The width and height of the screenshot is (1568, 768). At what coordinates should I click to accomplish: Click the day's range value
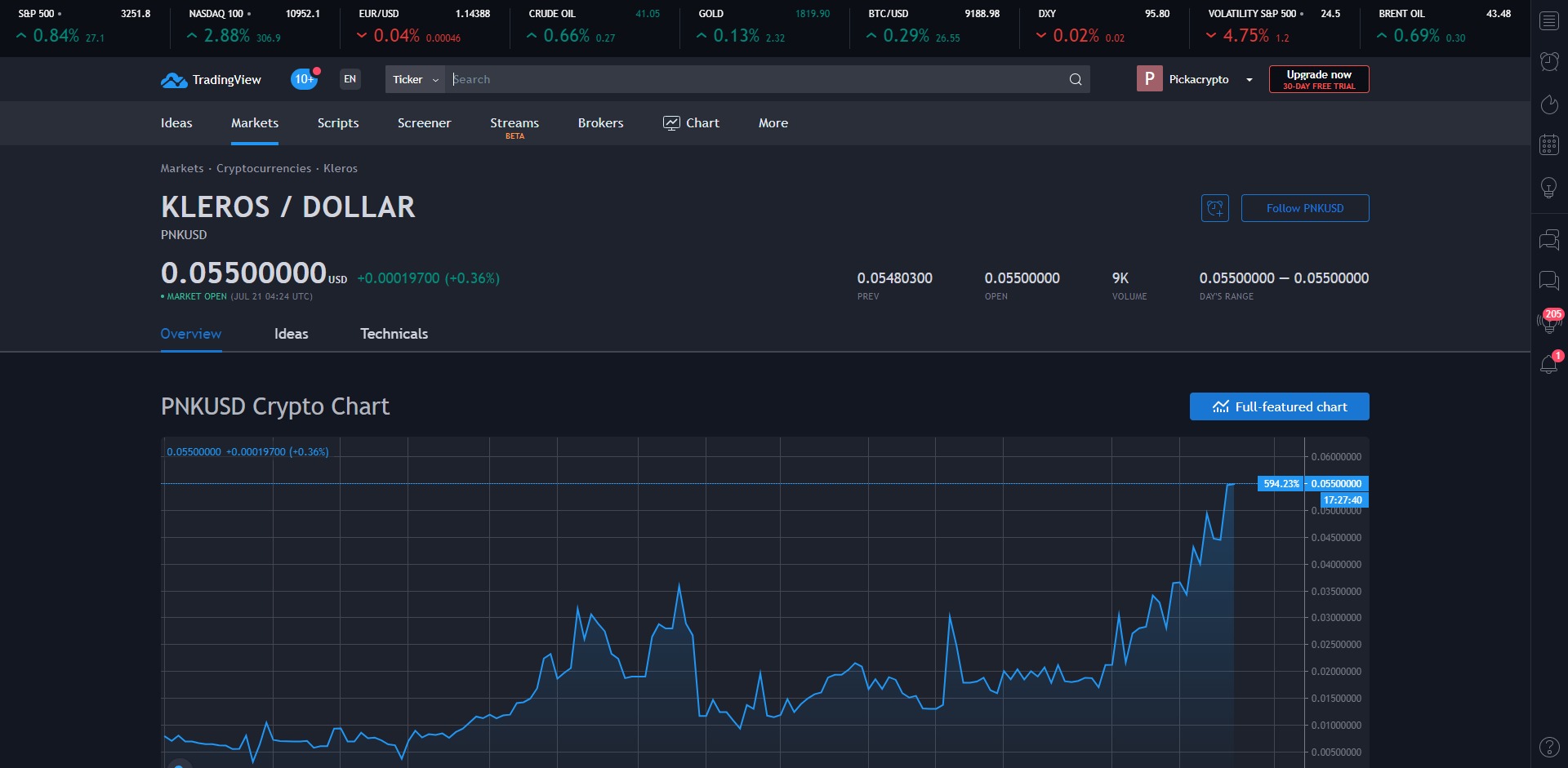[x=1284, y=278]
